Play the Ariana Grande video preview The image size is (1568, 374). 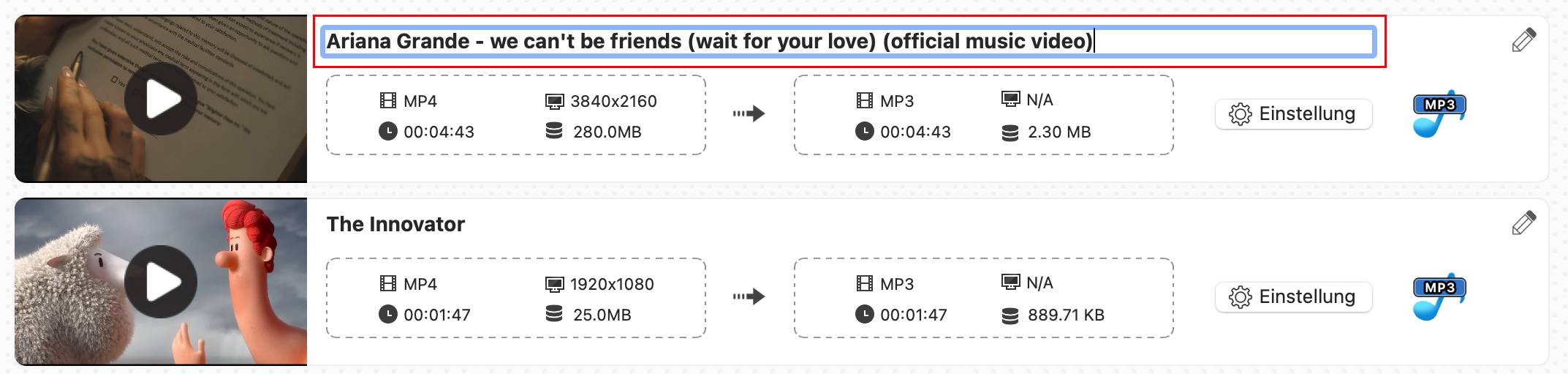click(161, 99)
